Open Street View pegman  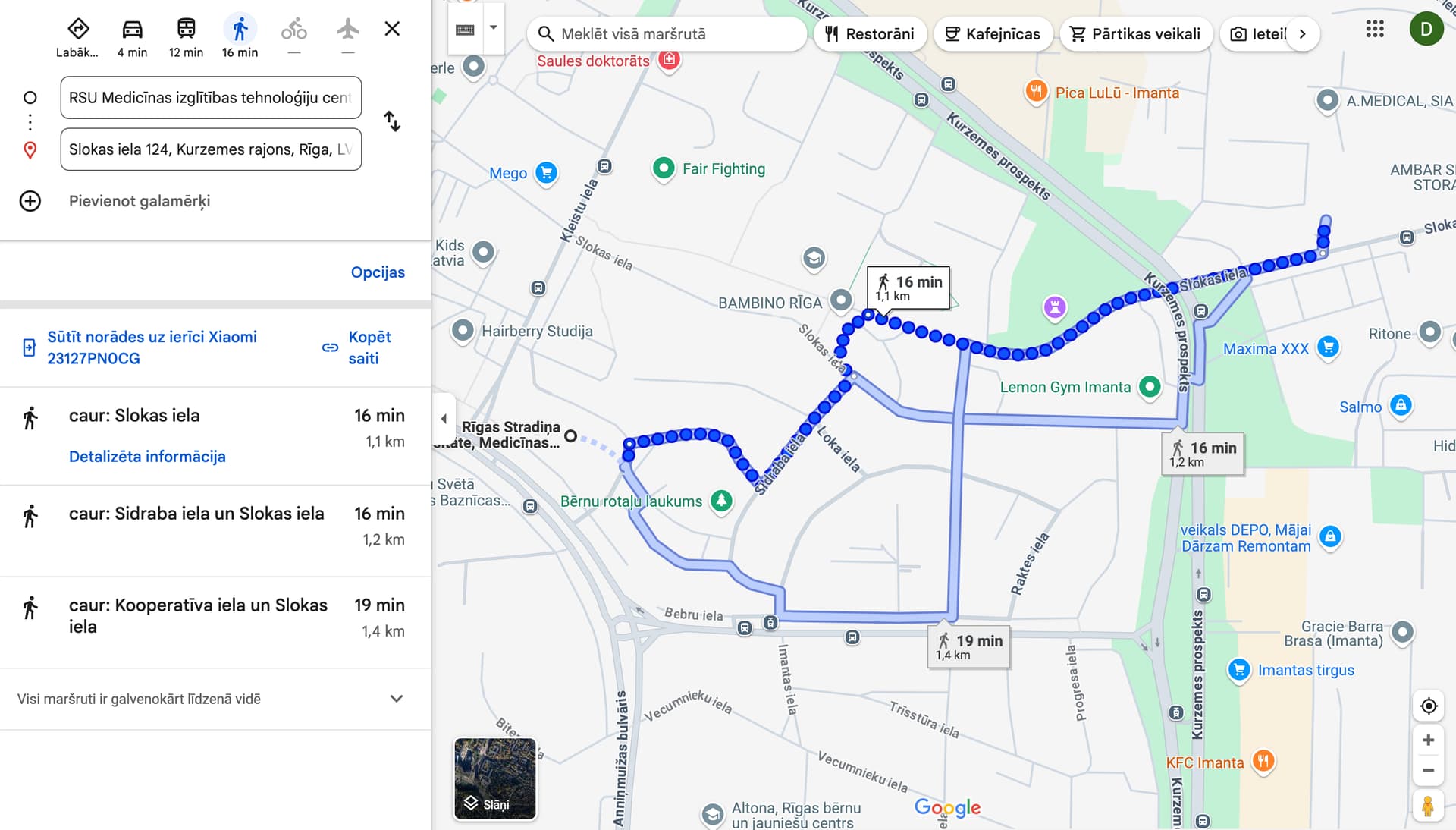click(x=1429, y=806)
